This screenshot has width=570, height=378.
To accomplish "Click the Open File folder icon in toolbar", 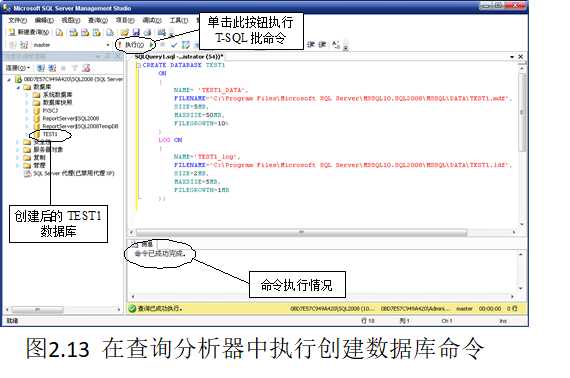I will tap(125, 33).
